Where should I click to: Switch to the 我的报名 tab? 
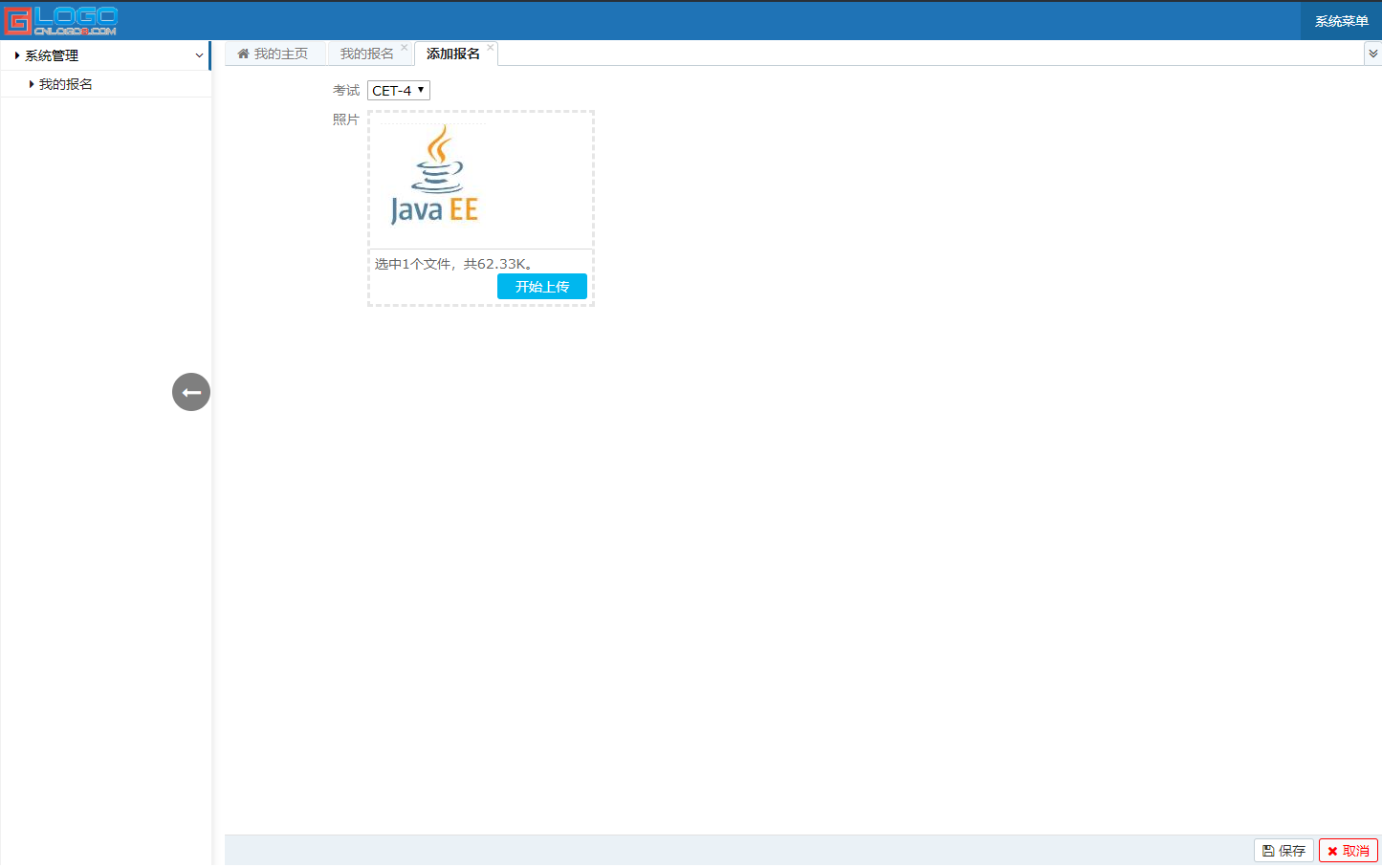point(366,53)
